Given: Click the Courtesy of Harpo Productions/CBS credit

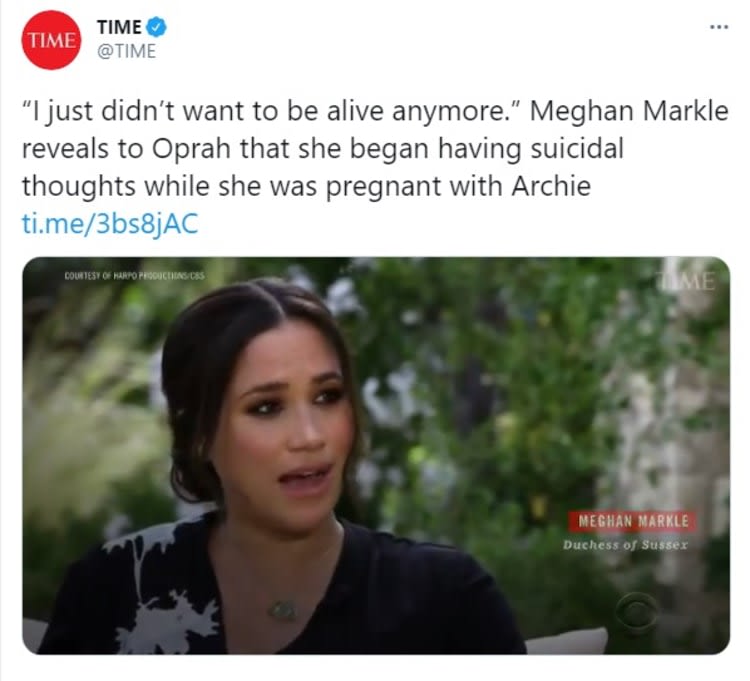Looking at the screenshot, I should [x=134, y=275].
